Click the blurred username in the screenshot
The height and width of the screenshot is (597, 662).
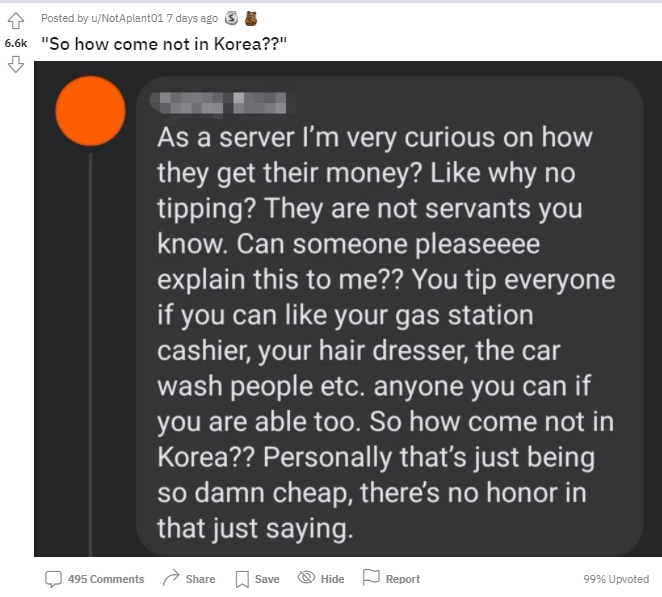pos(218,103)
